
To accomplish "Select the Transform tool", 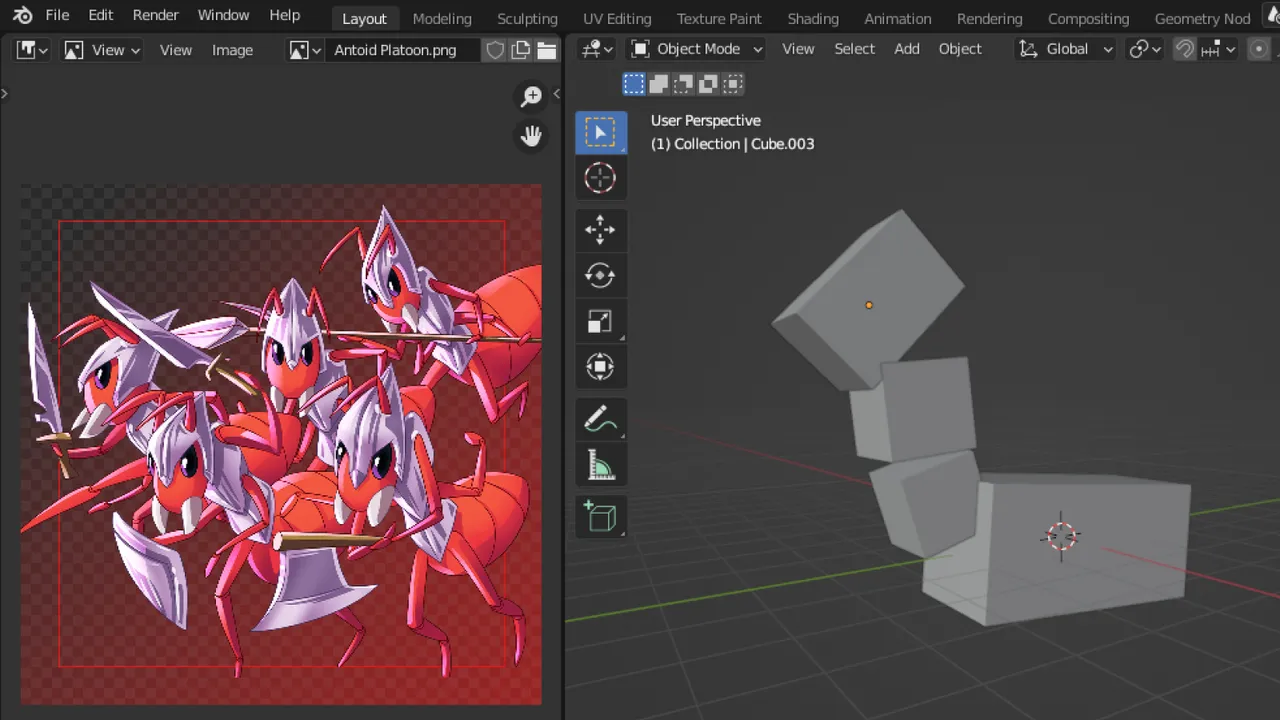I will click(x=600, y=367).
